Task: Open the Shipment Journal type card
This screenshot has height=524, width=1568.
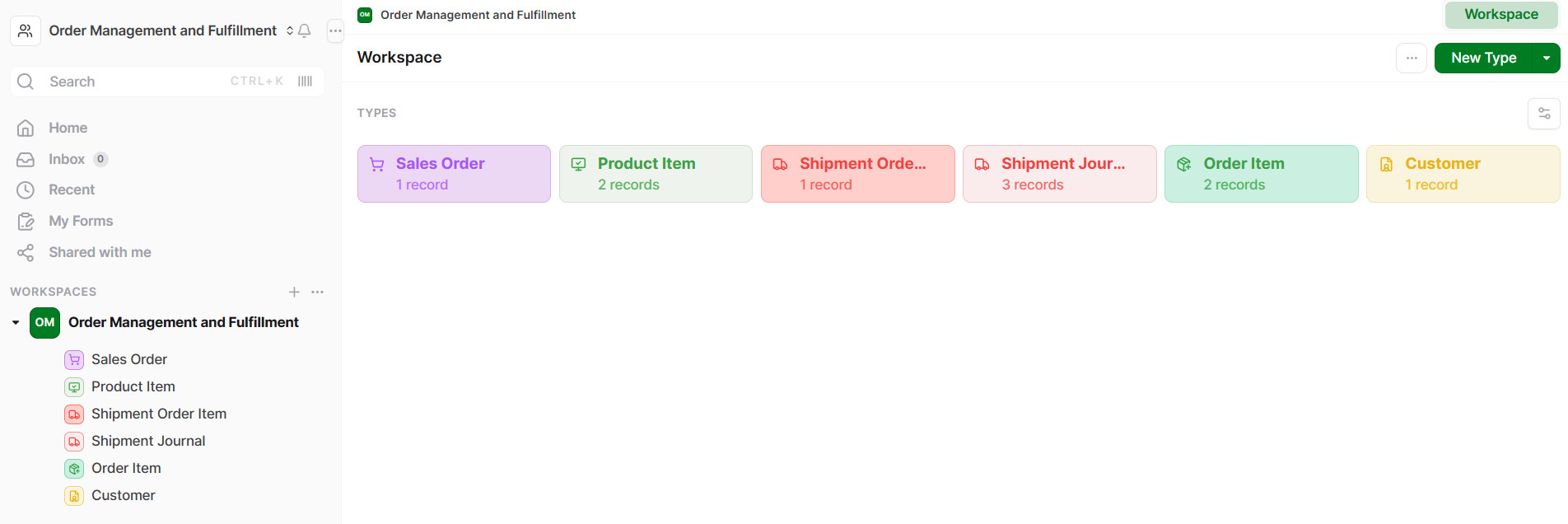Action: pyautogui.click(x=1059, y=174)
